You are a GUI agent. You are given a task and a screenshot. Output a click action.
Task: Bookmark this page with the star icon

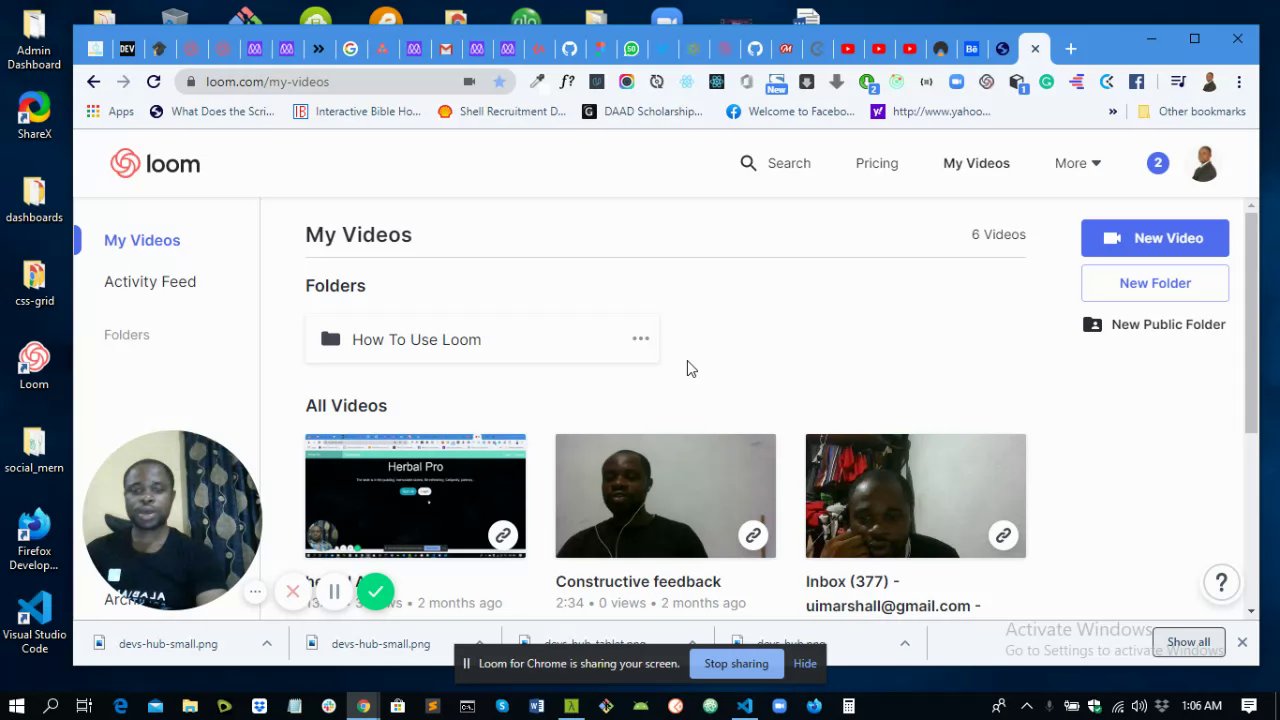[499, 82]
